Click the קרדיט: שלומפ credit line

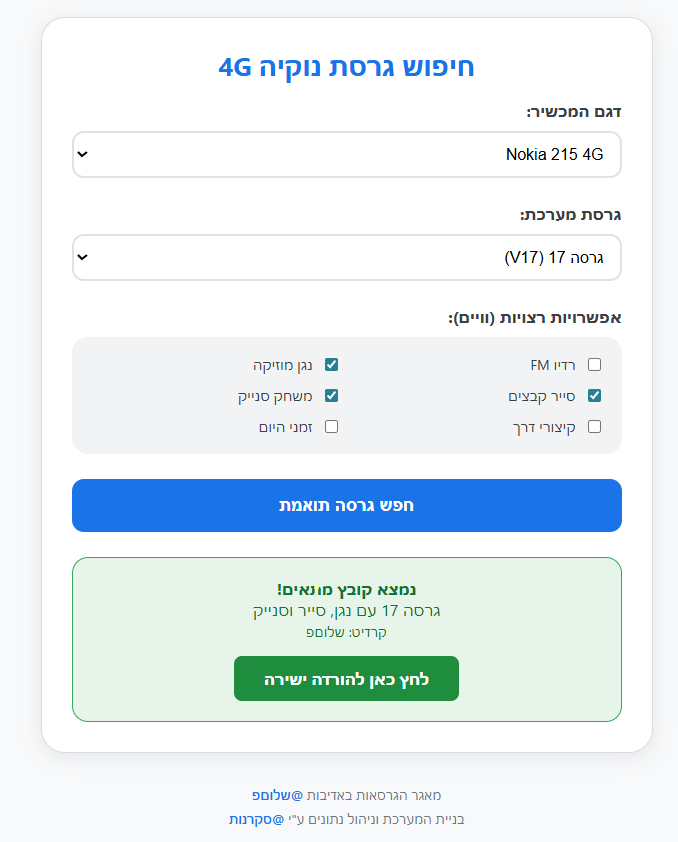click(x=346, y=632)
